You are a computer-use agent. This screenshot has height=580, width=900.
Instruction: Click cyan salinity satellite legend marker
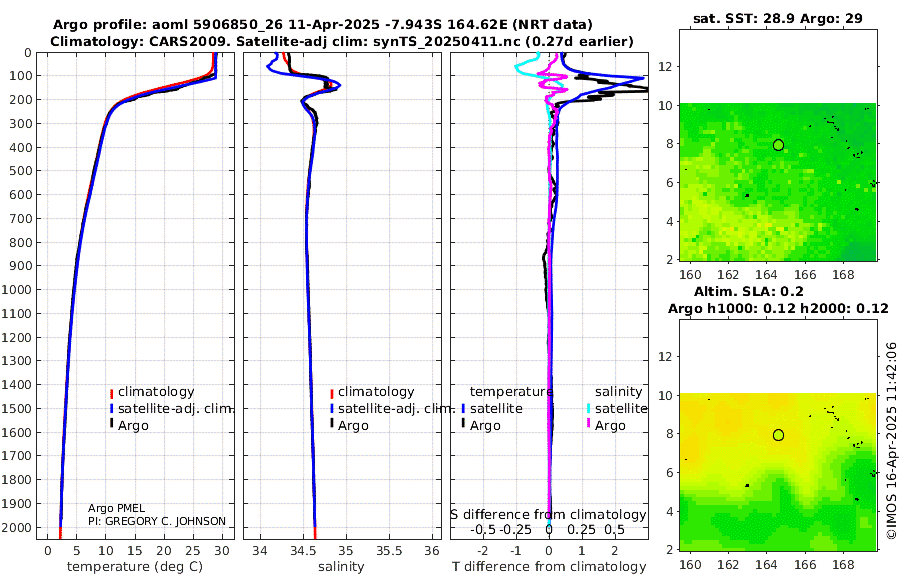pyautogui.click(x=588, y=409)
